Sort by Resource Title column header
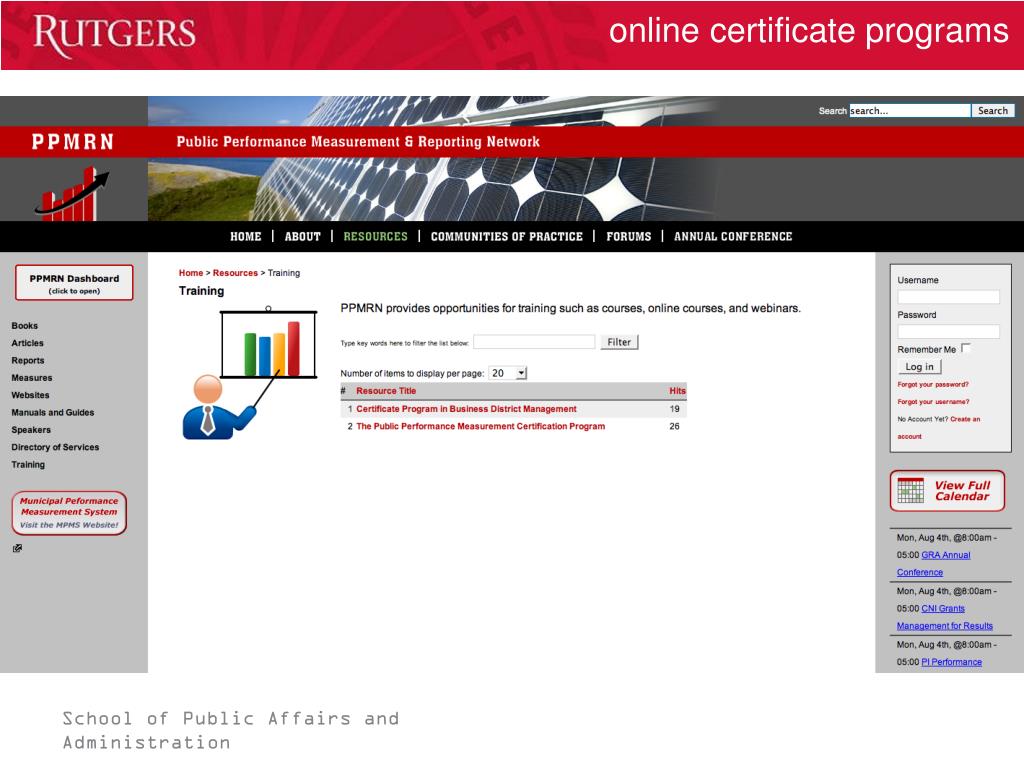 click(386, 391)
